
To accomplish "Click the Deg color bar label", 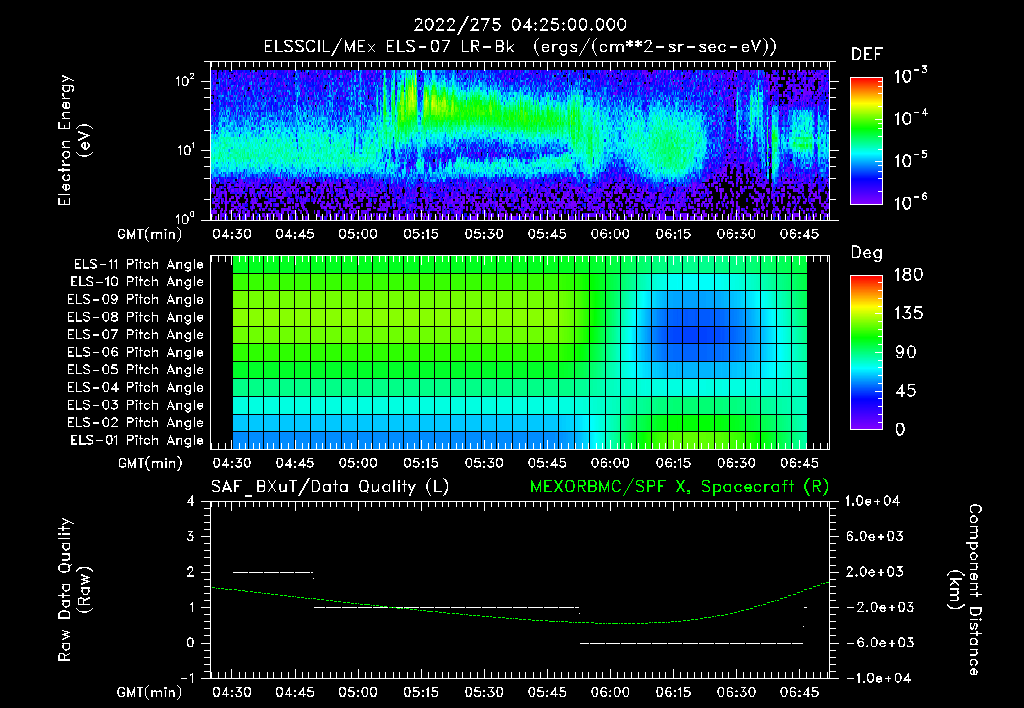I will [867, 253].
